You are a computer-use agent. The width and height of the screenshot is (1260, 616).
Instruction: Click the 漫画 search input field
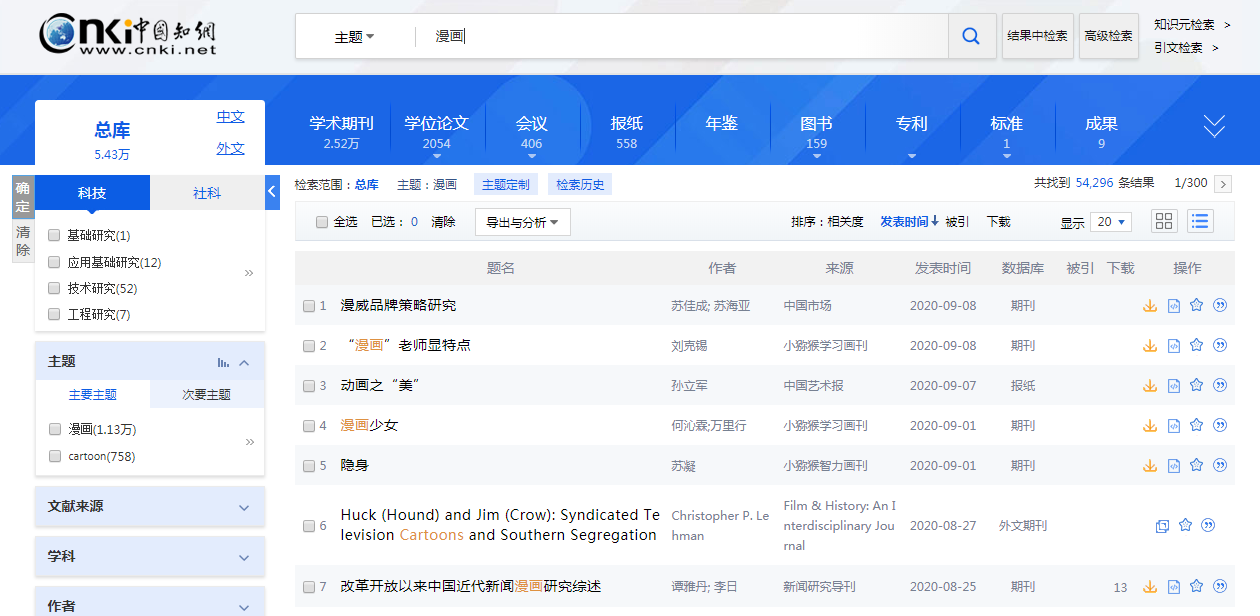click(x=680, y=37)
